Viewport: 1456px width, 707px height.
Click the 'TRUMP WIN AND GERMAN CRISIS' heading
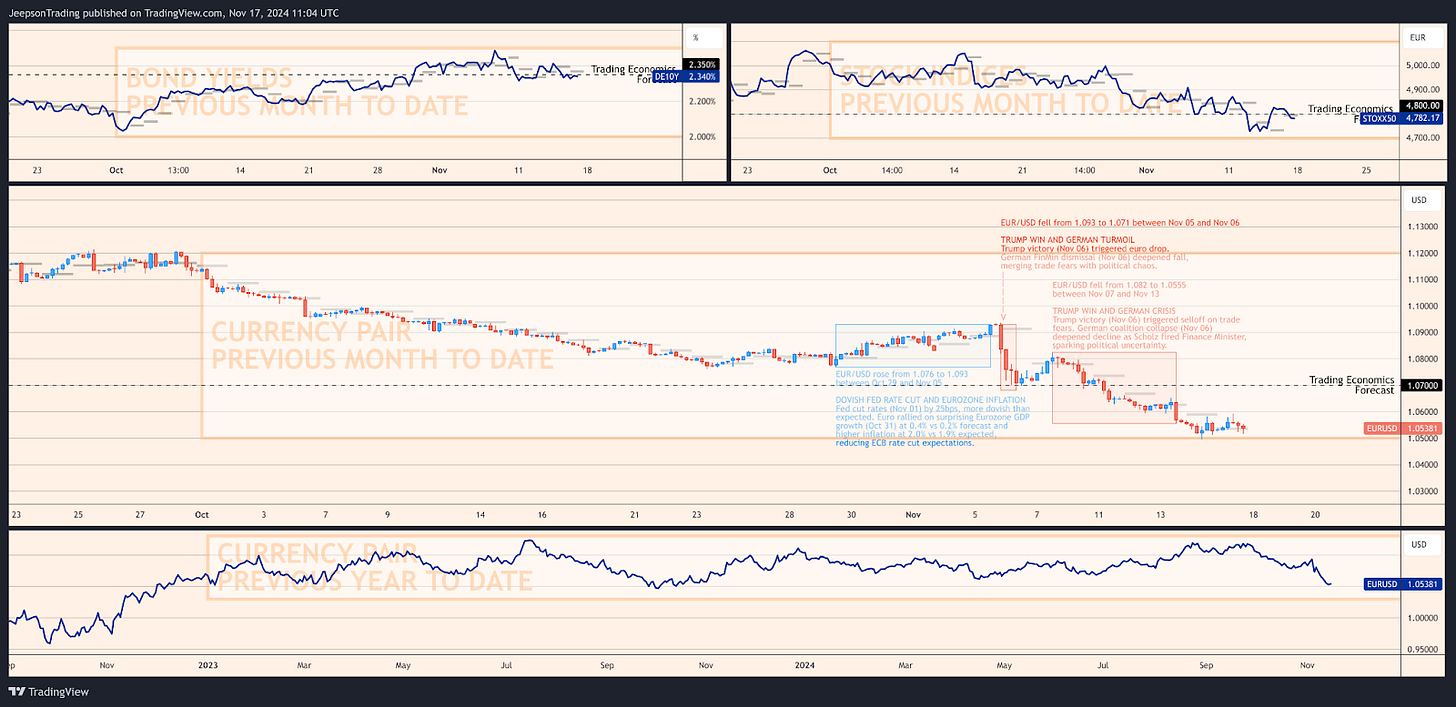pos(1112,311)
